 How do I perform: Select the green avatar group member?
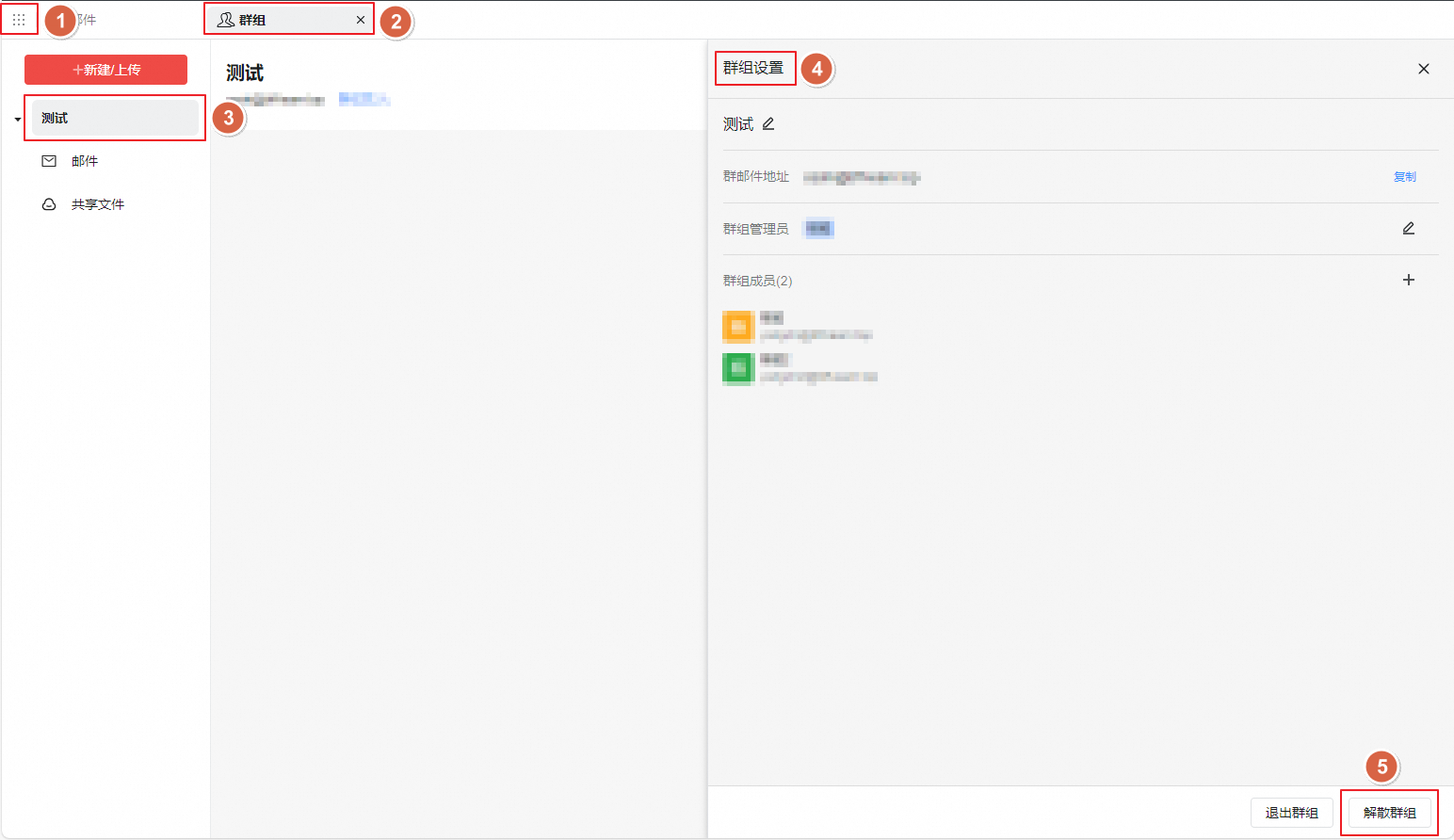click(x=738, y=368)
